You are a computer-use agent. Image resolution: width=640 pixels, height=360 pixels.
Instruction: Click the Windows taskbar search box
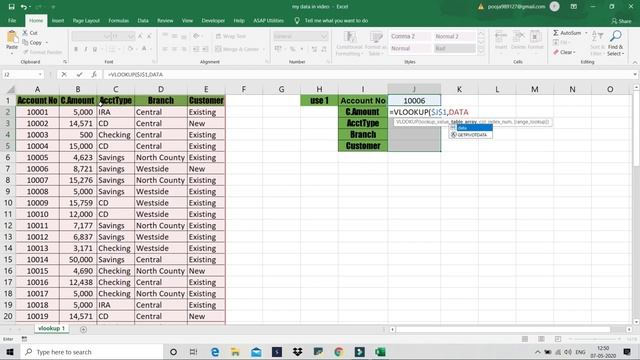91,352
